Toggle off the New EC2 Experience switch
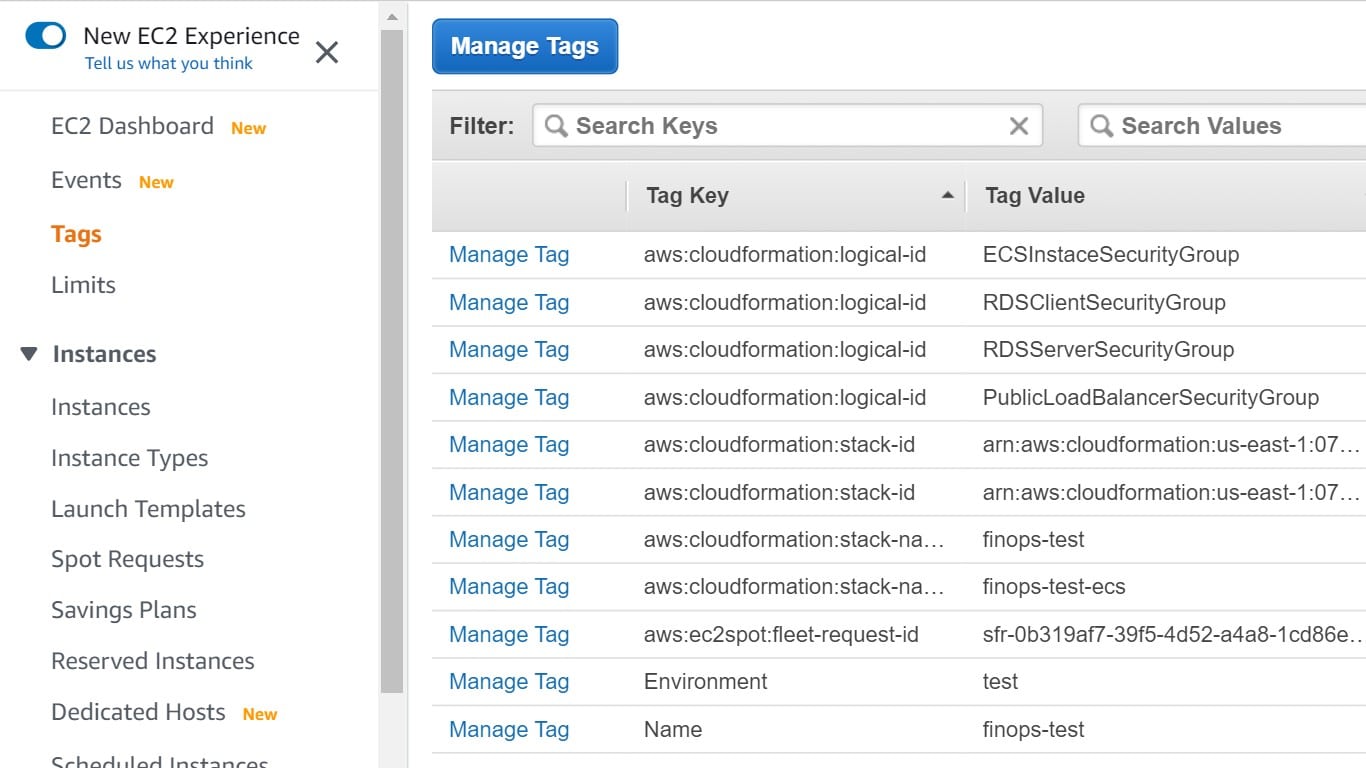 coord(45,34)
